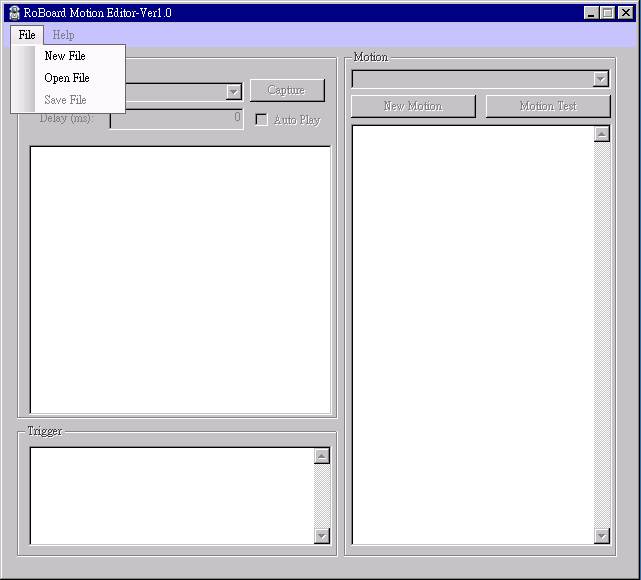This screenshot has height=580, width=641.
Task: Click the Capture button
Action: click(x=287, y=90)
